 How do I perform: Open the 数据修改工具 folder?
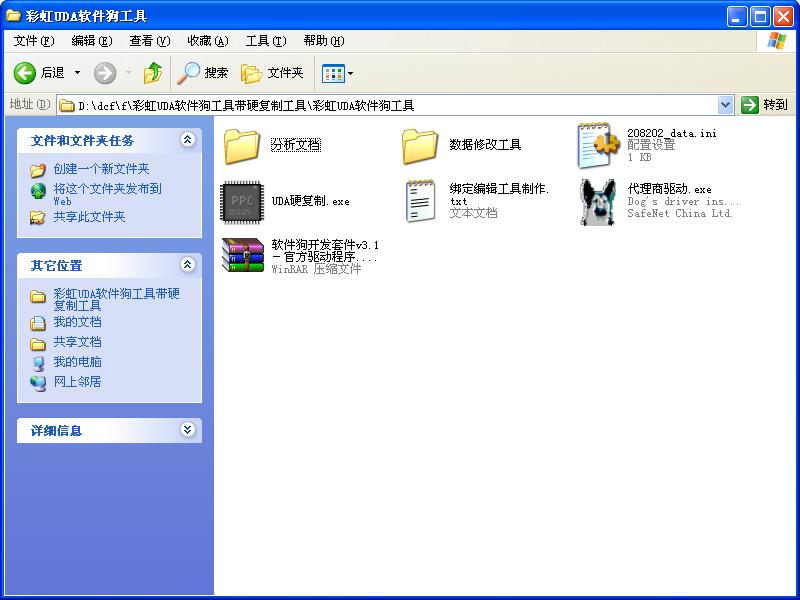coord(420,145)
